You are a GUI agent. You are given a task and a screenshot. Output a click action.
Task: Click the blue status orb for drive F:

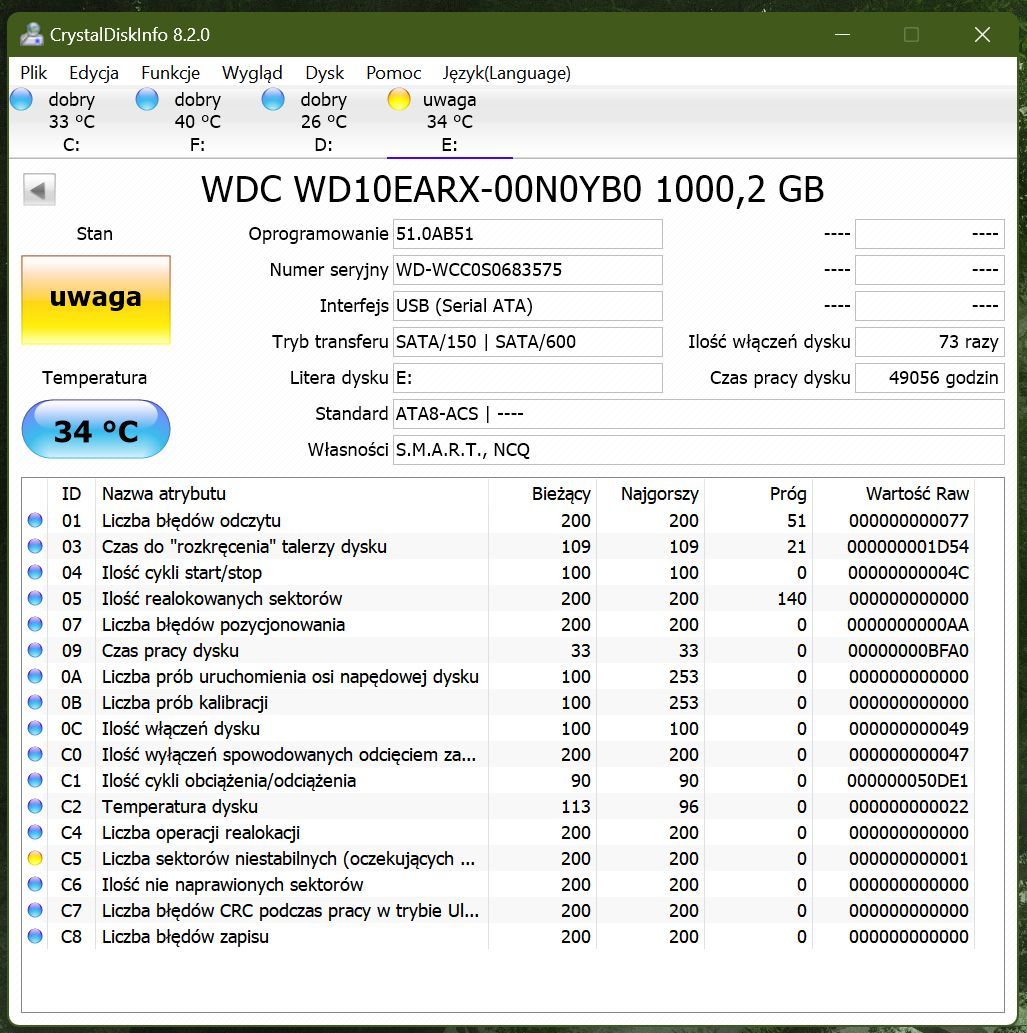147,99
